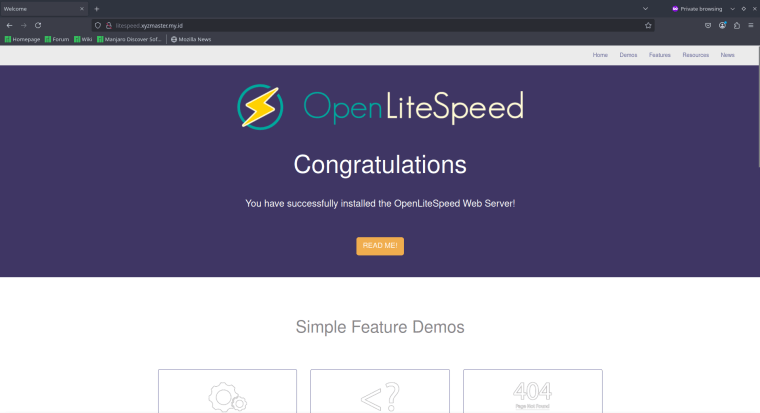Image resolution: width=760 pixels, height=413 pixels.
Task: Click the padlock site security icon
Action: pos(109,26)
